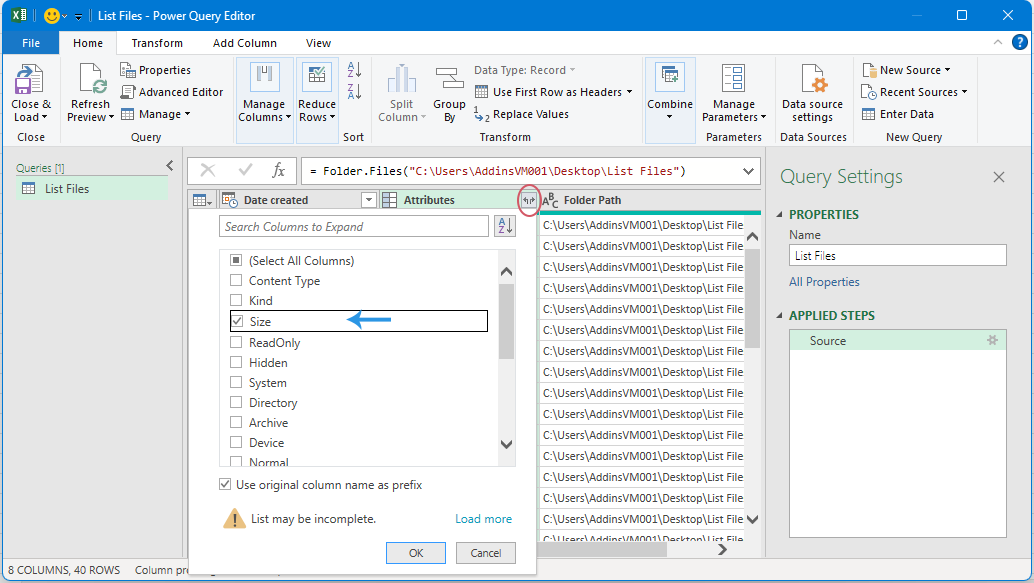Switch to the View tab

[318, 43]
